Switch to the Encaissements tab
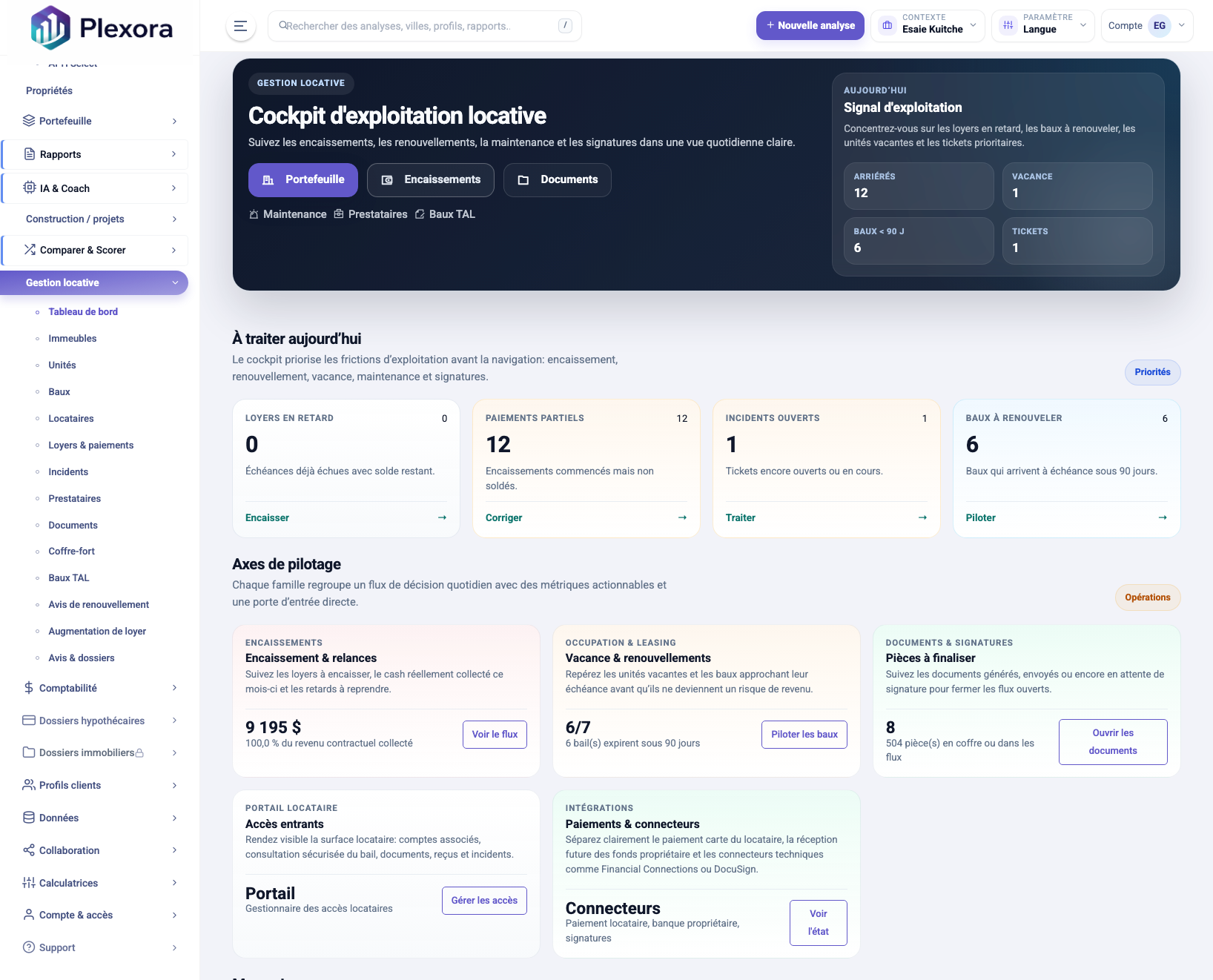The height and width of the screenshot is (980, 1213). (x=430, y=180)
